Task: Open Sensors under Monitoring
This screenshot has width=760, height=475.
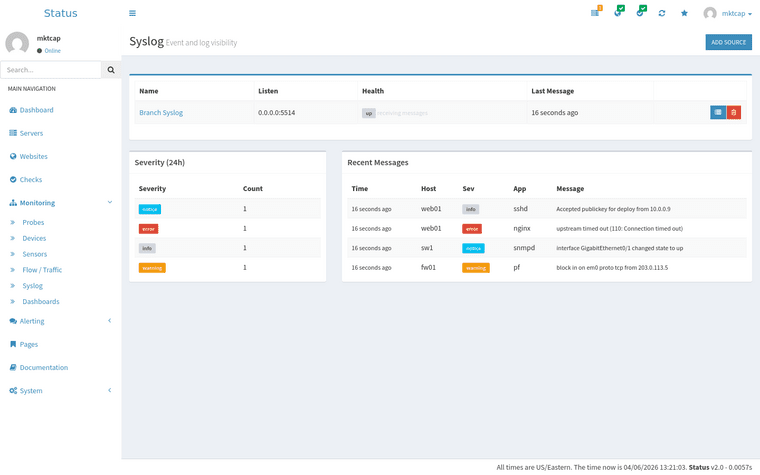Action: [34, 254]
